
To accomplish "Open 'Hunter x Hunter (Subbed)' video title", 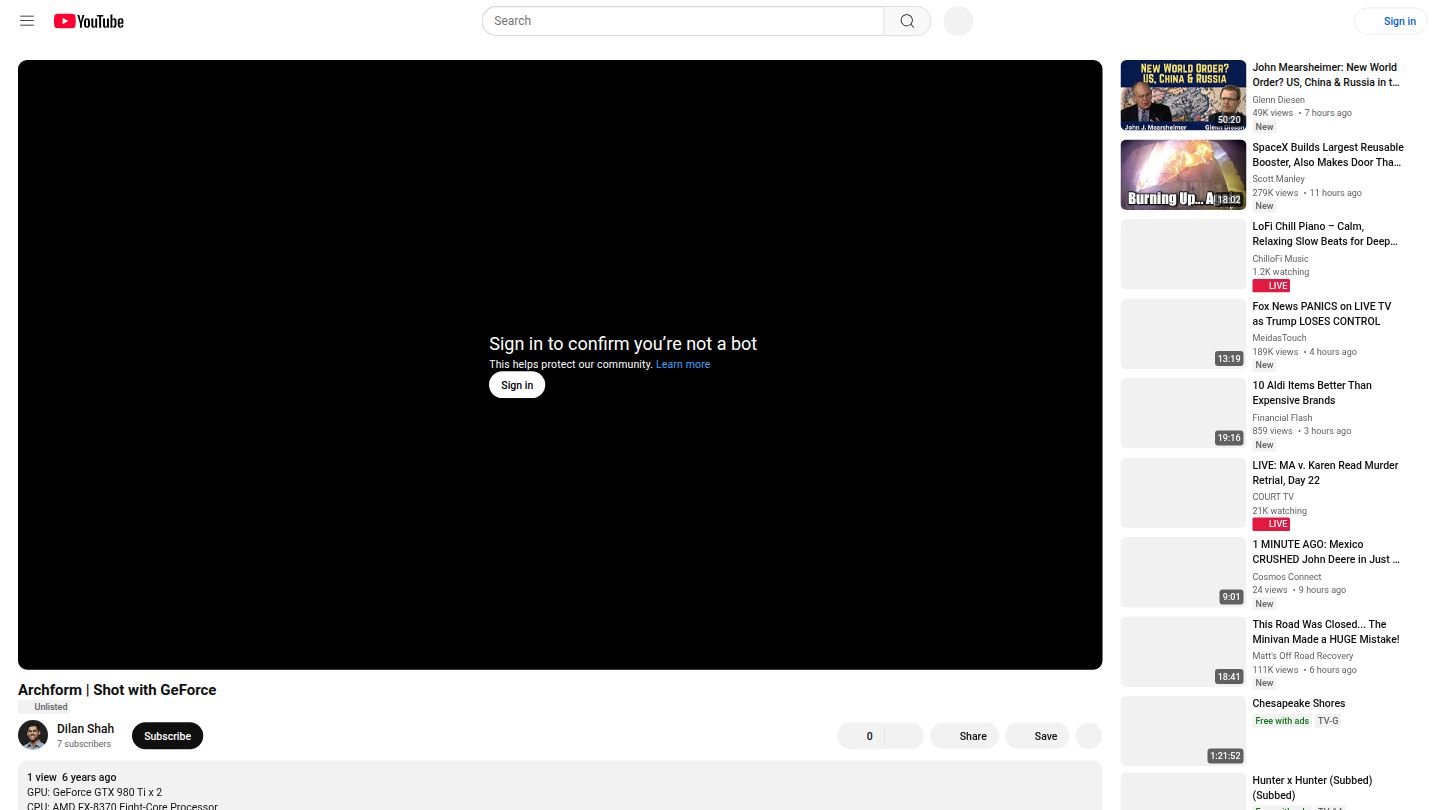I will pyautogui.click(x=1312, y=788).
